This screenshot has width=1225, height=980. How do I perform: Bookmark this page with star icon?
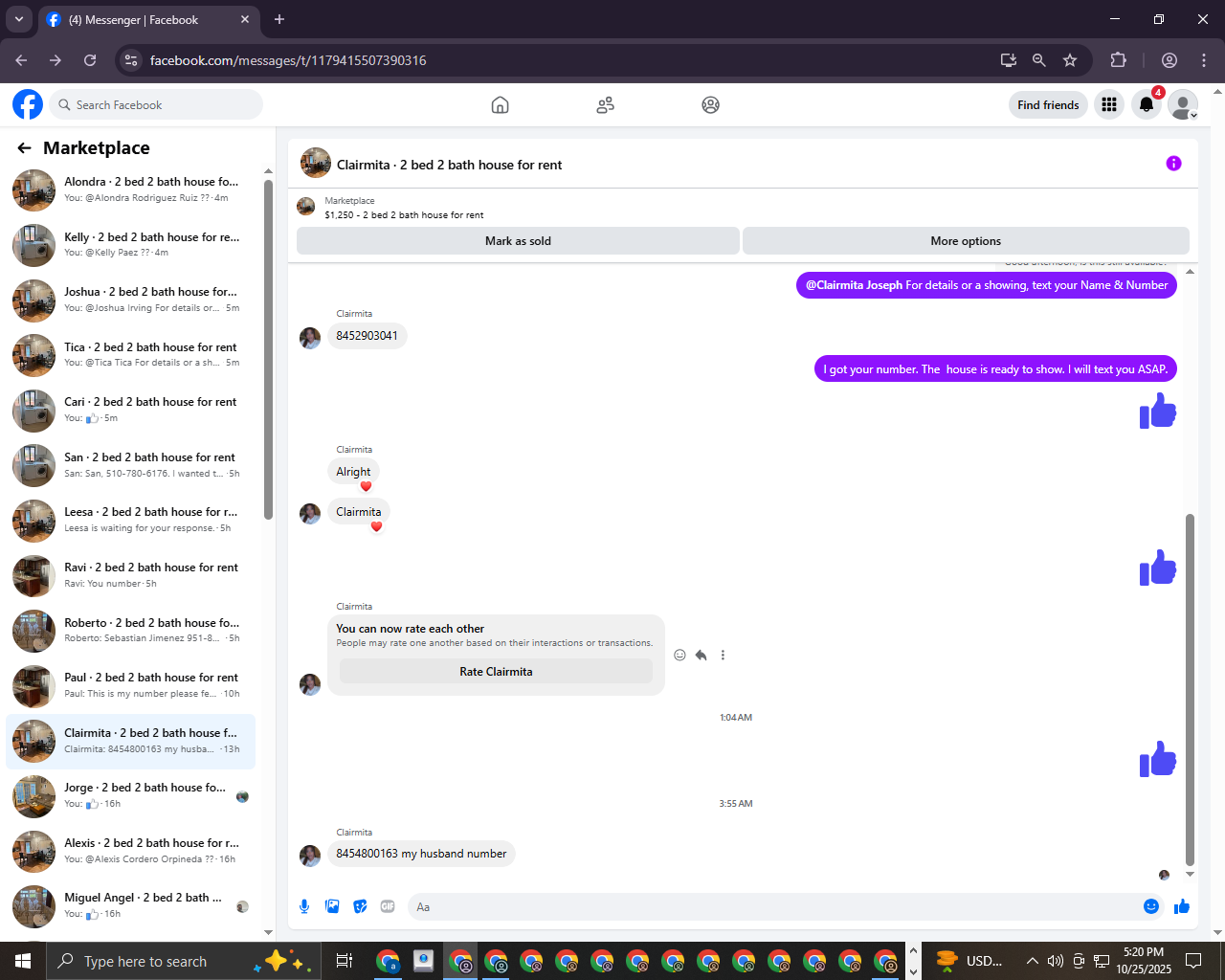click(x=1070, y=60)
